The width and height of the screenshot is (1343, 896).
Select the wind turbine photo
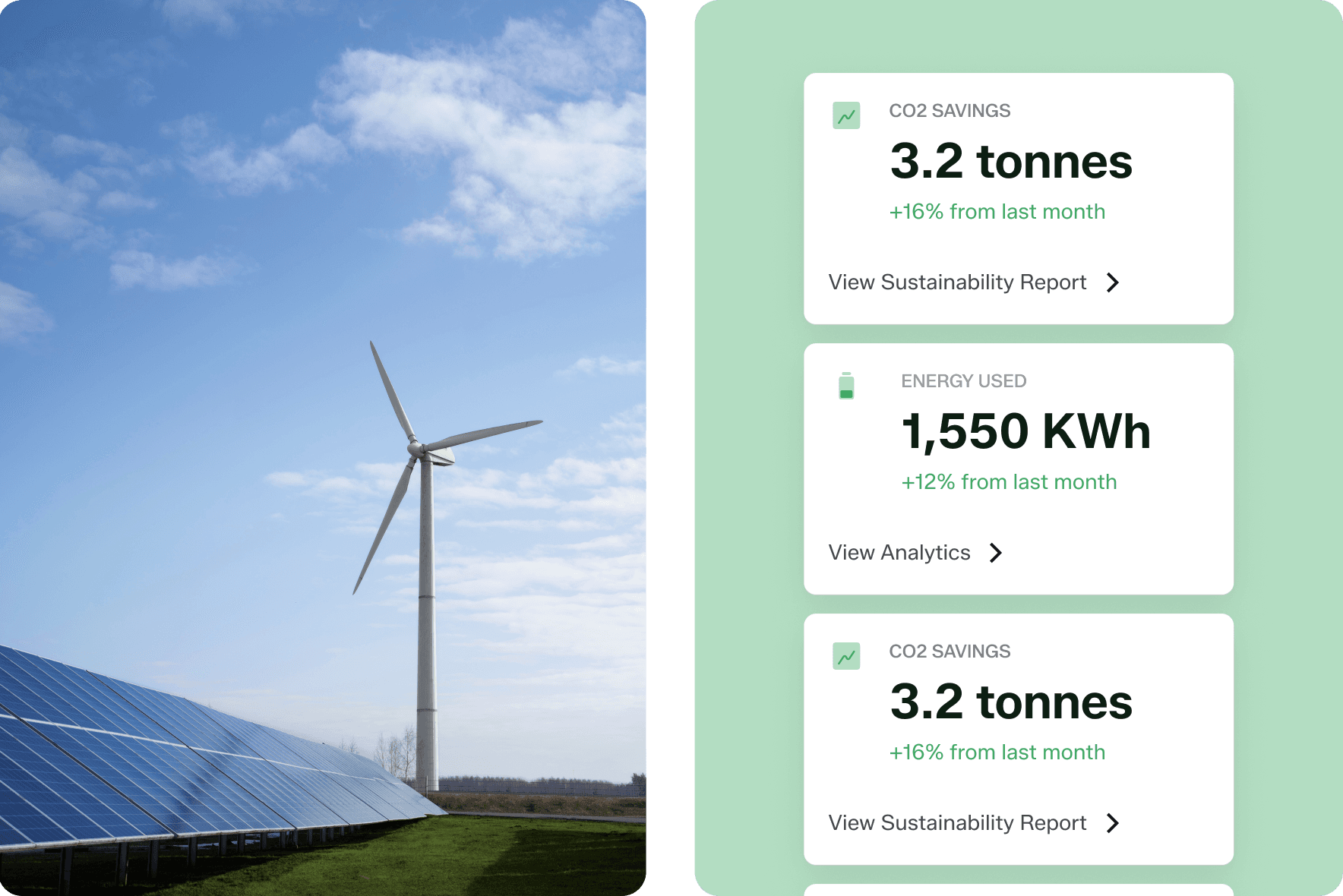pyautogui.click(x=323, y=448)
